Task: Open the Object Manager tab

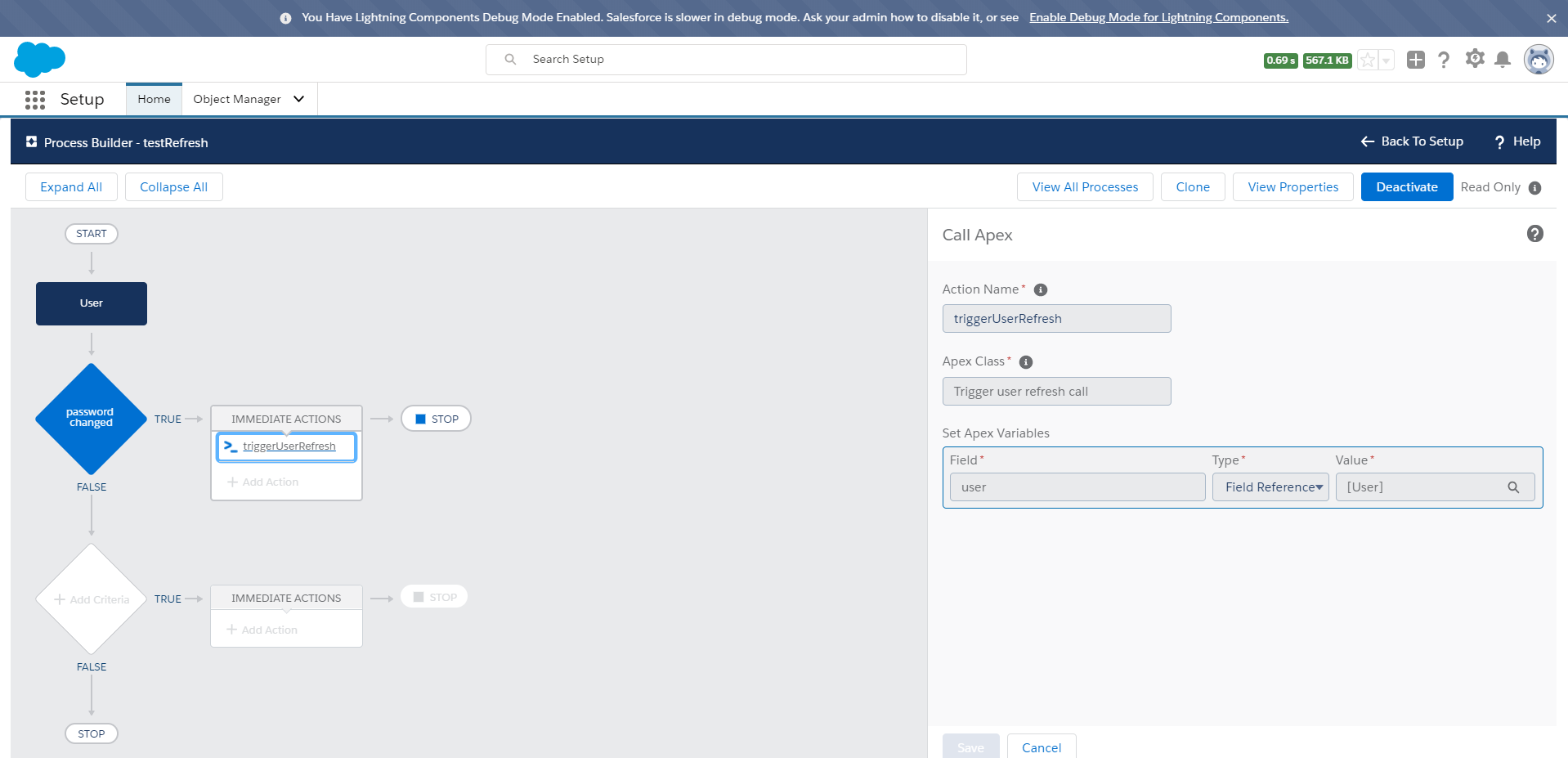Action: 237,99
